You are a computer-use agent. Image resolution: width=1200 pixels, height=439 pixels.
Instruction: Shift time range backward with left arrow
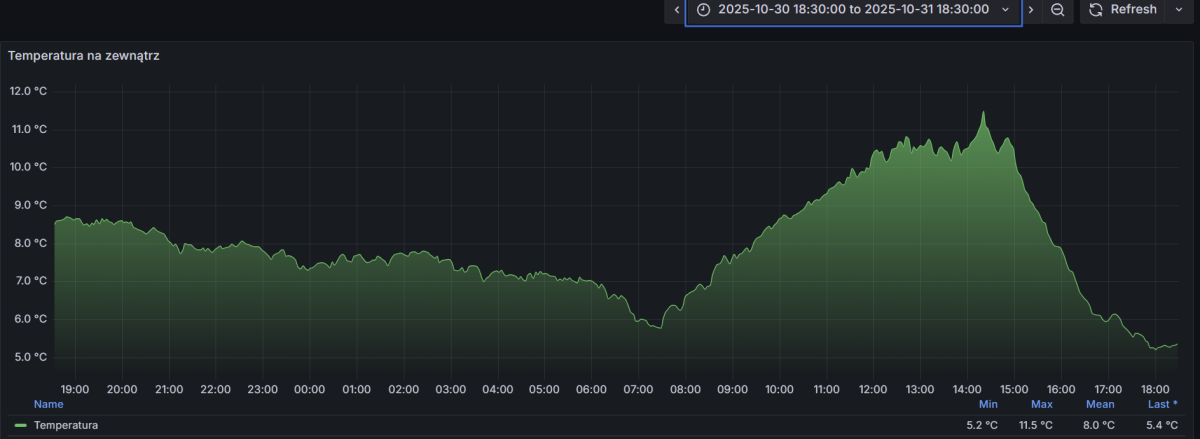(x=677, y=10)
